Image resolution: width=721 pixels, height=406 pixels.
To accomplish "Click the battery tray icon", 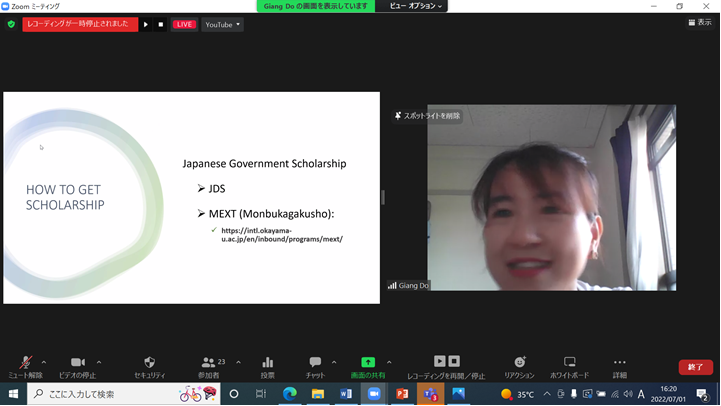I will coord(601,394).
